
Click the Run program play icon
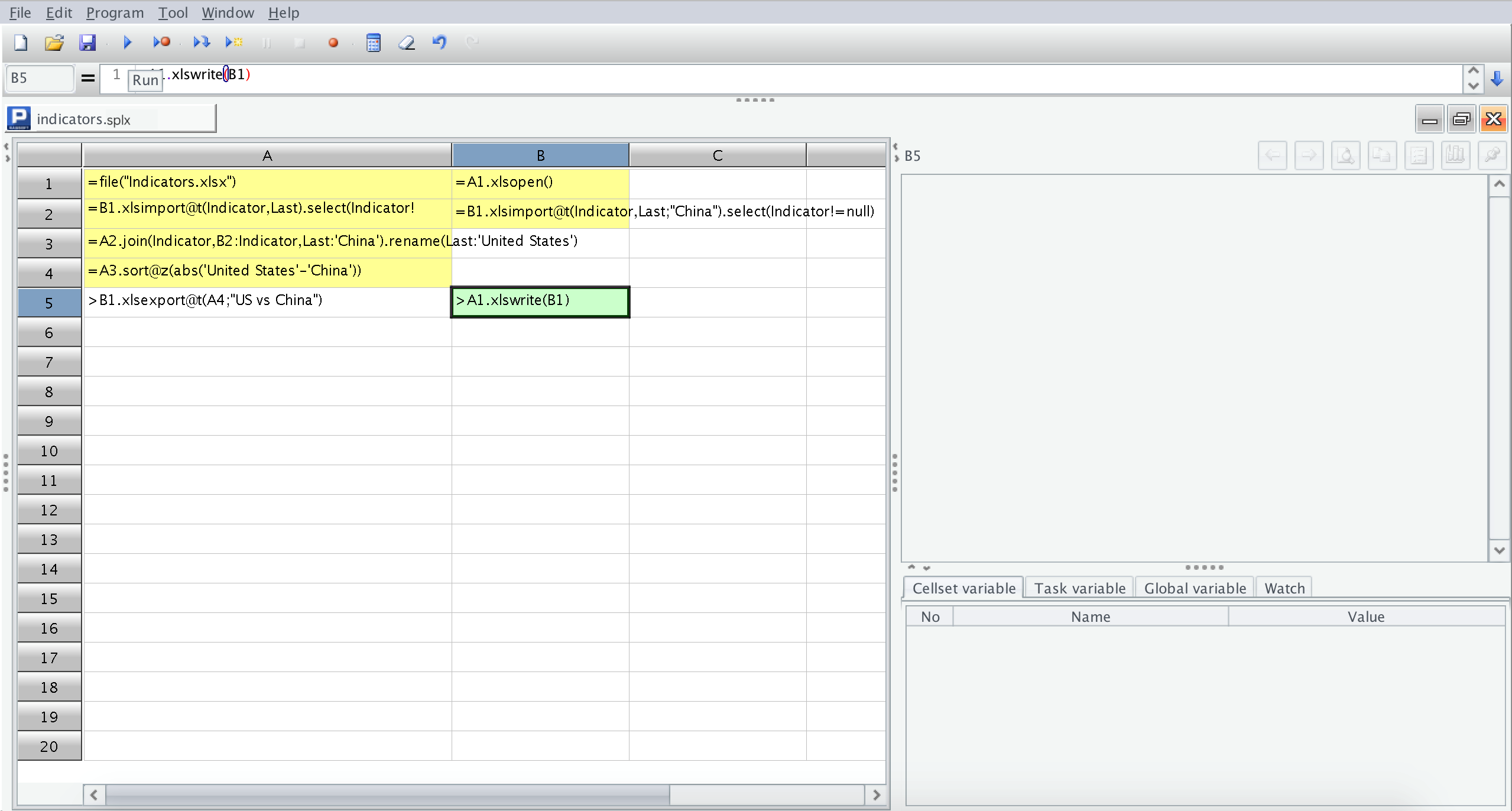[127, 42]
